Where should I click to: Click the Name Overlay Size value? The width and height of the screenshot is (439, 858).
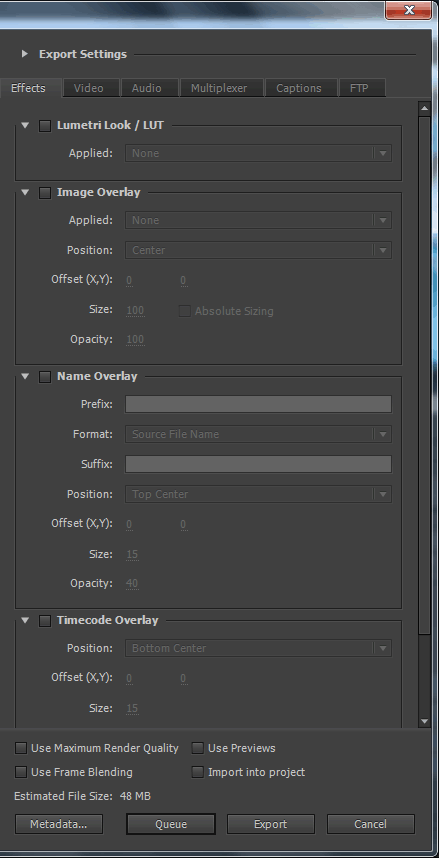[x=132, y=554]
